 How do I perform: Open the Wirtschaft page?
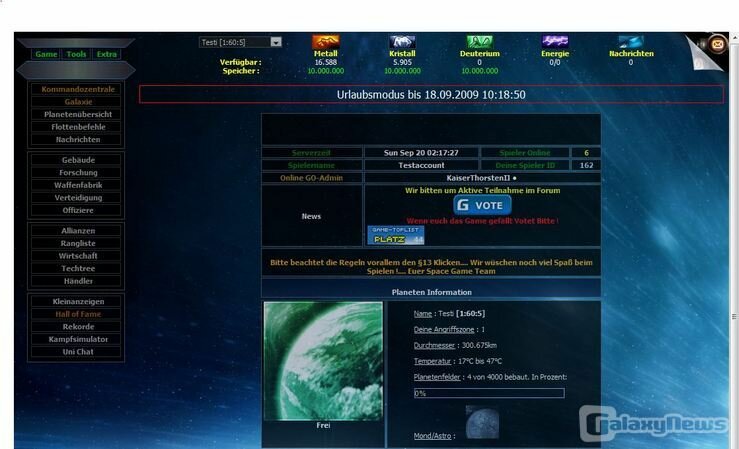tap(78, 256)
